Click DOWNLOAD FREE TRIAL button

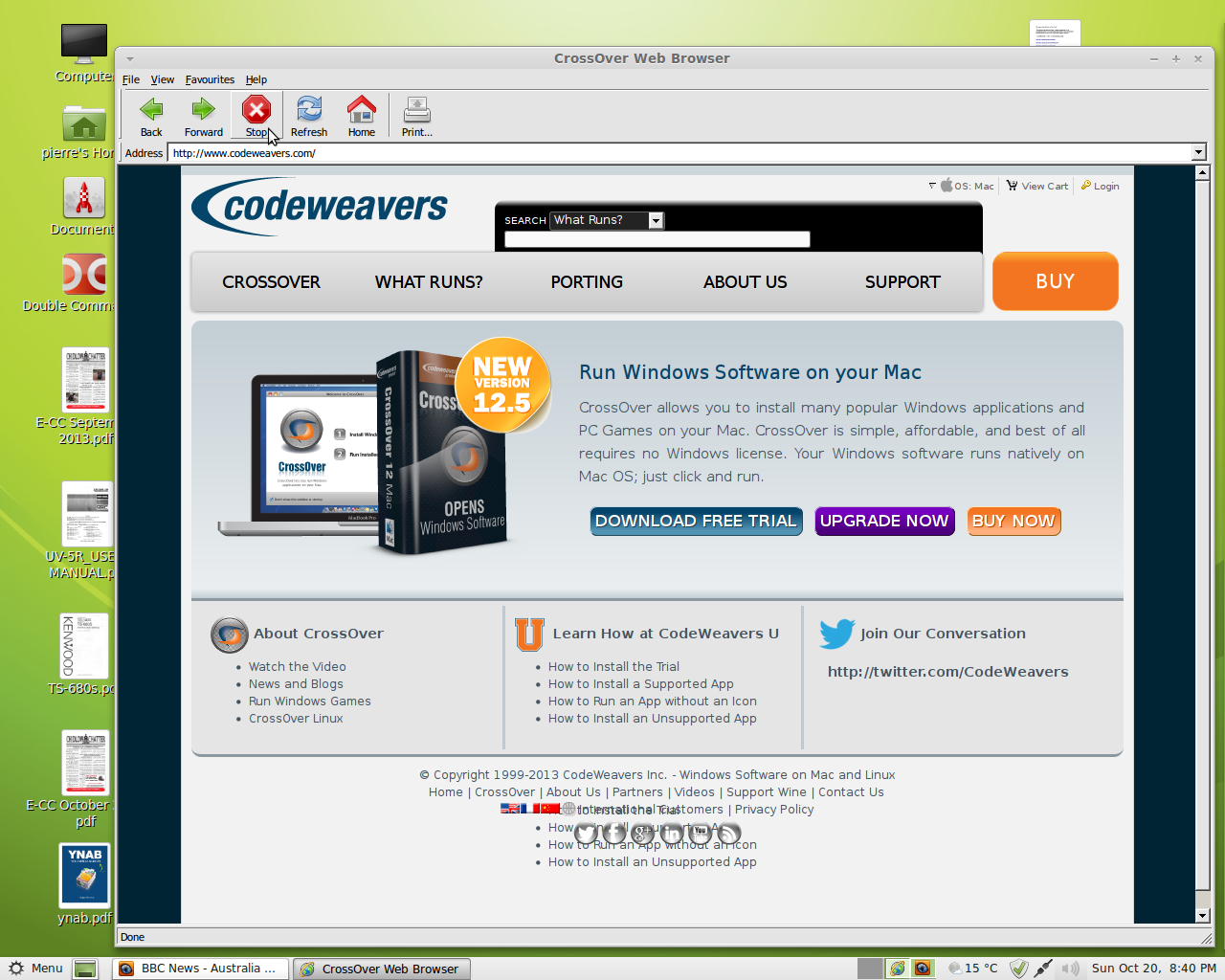696,521
